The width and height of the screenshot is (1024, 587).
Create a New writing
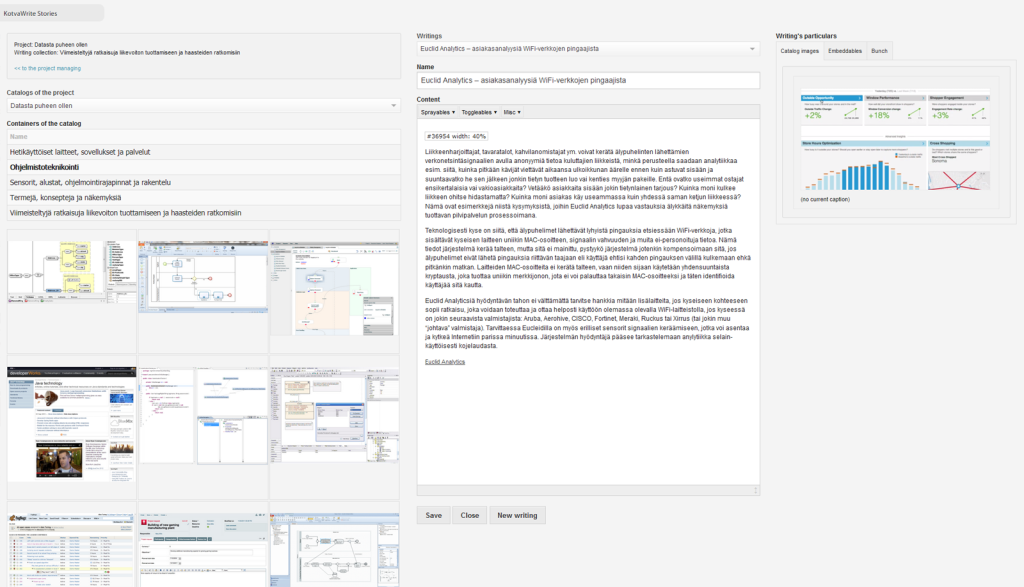click(517, 515)
